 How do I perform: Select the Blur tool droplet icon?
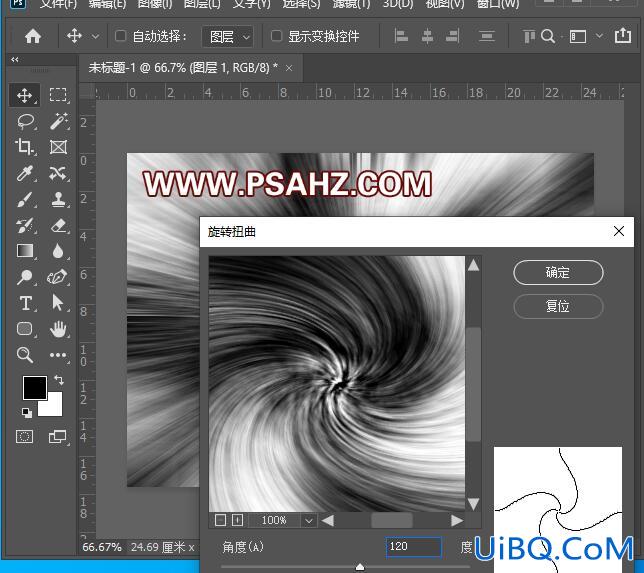[x=58, y=251]
